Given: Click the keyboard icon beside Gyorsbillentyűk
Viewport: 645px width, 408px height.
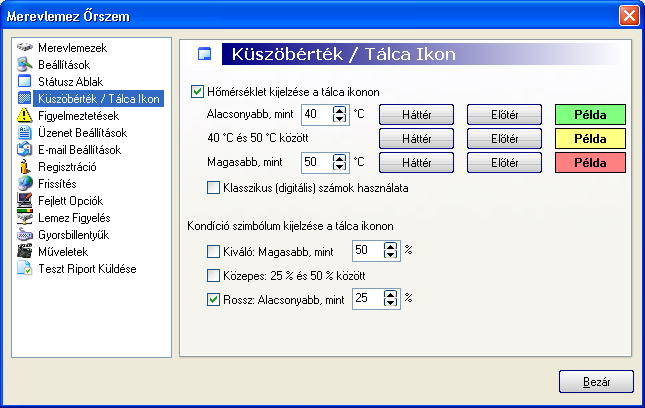Looking at the screenshot, I should point(25,234).
